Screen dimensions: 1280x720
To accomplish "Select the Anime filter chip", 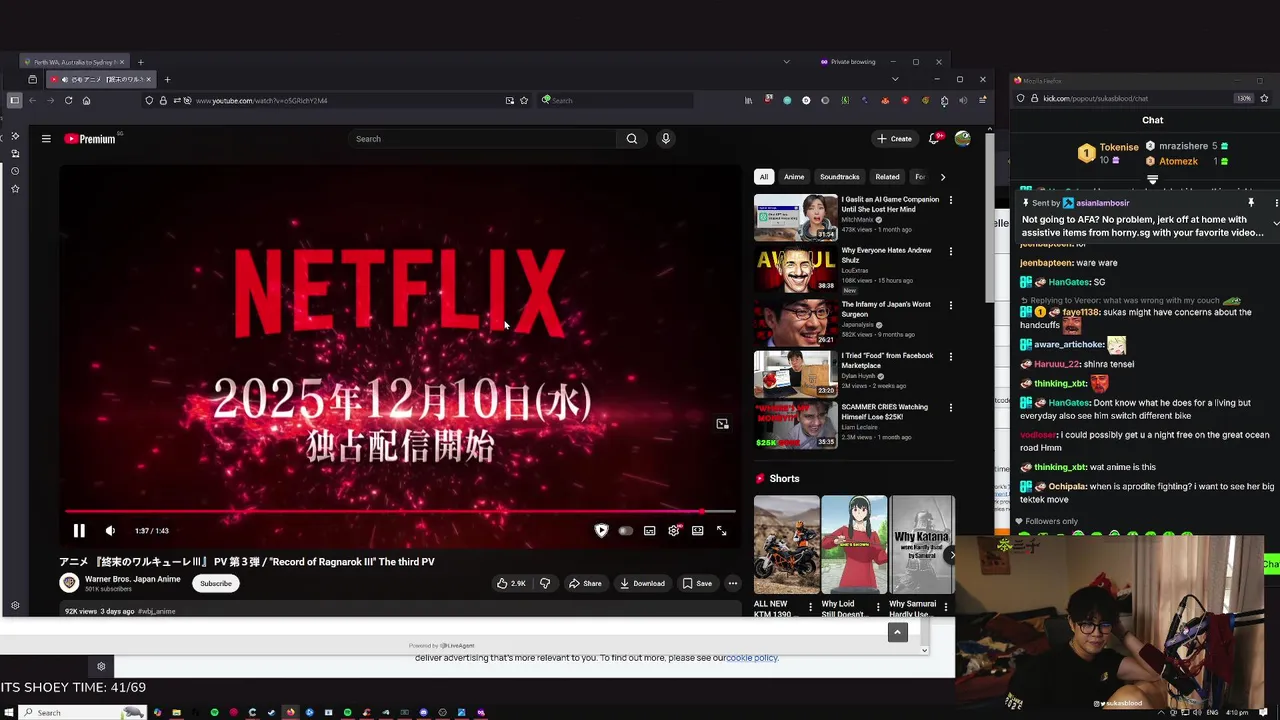I will click(794, 177).
